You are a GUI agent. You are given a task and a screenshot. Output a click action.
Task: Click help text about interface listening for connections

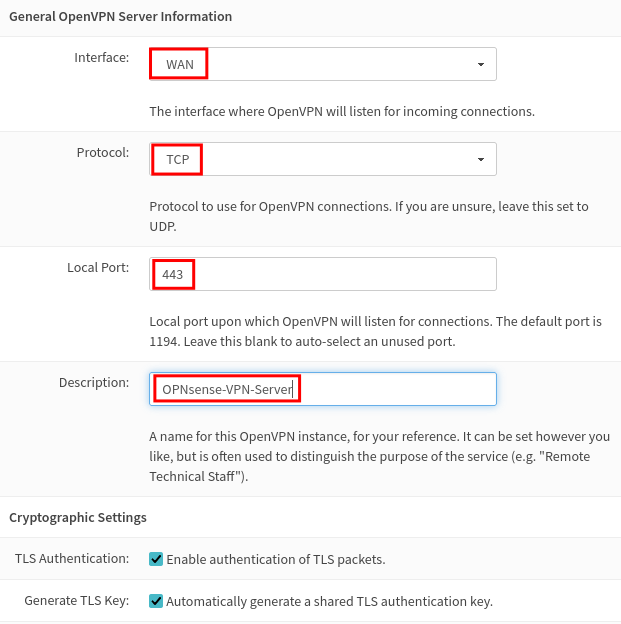(342, 111)
